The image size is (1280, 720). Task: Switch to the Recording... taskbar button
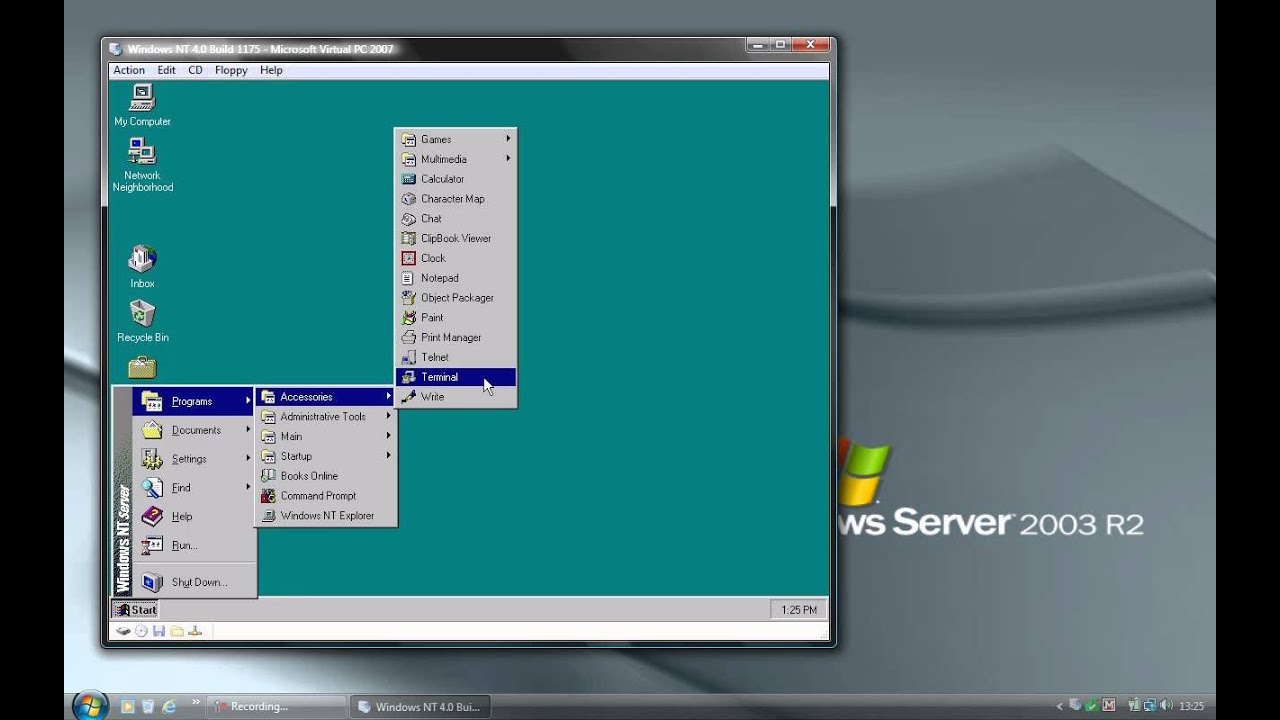pos(277,706)
